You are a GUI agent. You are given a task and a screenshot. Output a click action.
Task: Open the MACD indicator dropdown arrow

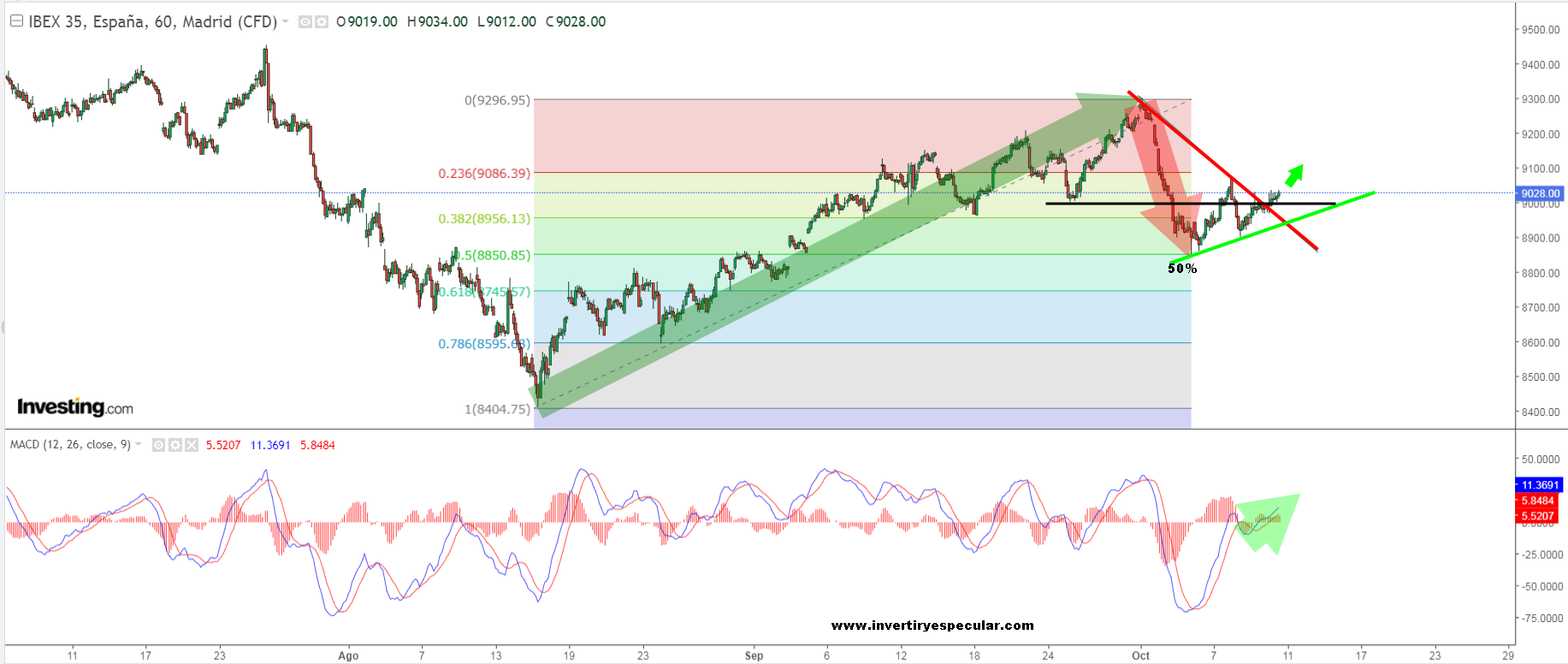point(139,445)
